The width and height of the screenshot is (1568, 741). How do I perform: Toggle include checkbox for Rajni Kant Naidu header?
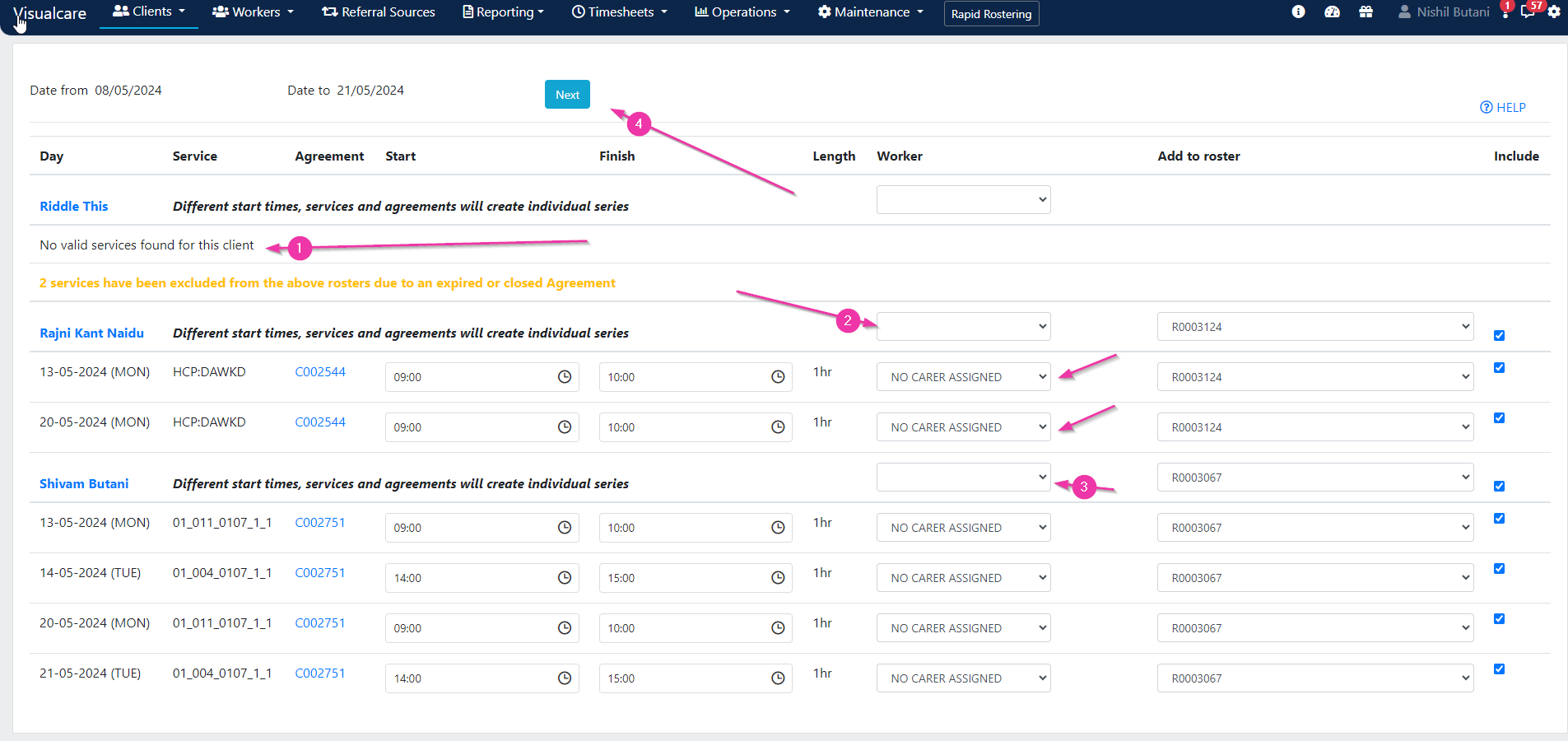[x=1499, y=335]
